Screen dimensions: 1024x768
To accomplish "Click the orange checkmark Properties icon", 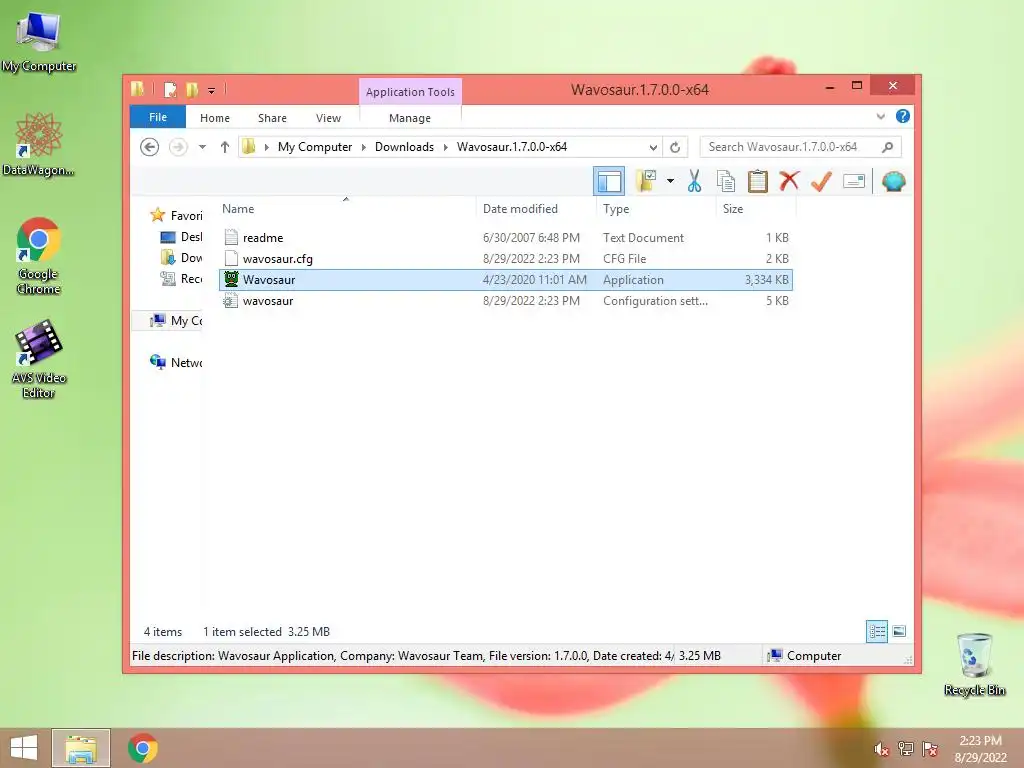I will [x=821, y=181].
